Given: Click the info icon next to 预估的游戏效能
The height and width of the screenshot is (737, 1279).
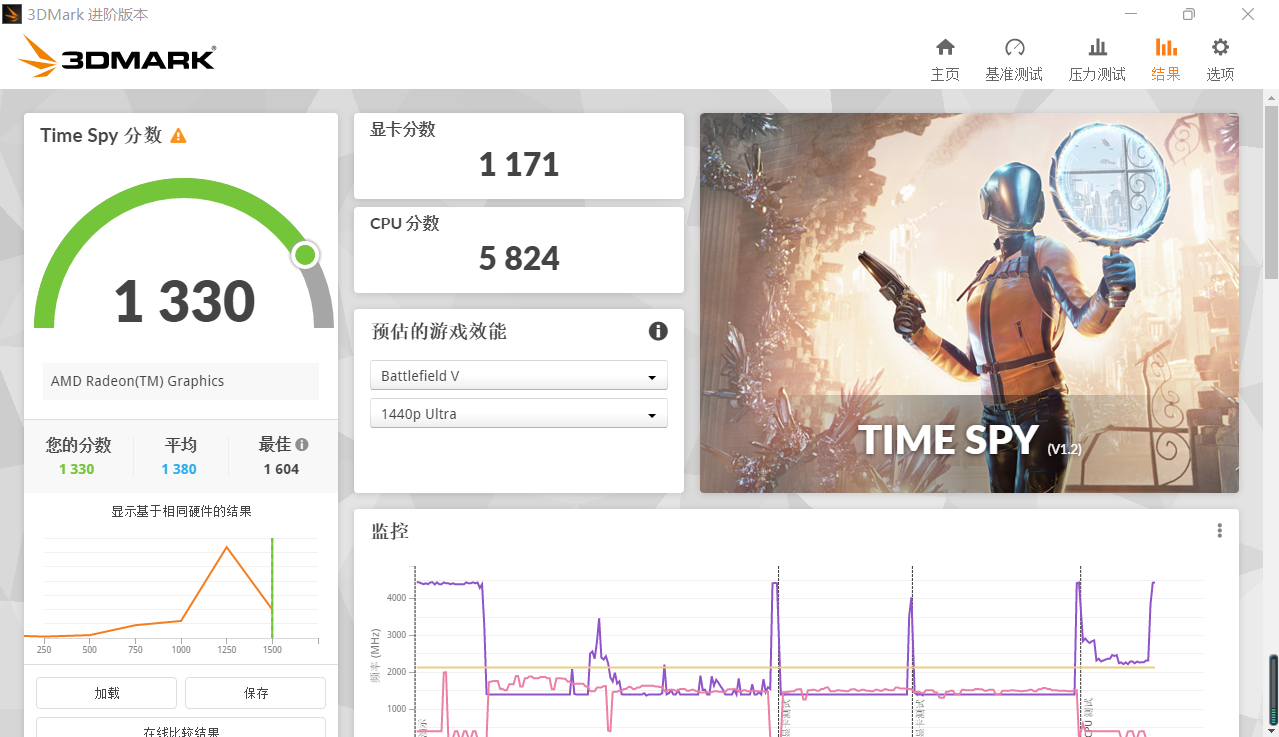Looking at the screenshot, I should click(658, 331).
